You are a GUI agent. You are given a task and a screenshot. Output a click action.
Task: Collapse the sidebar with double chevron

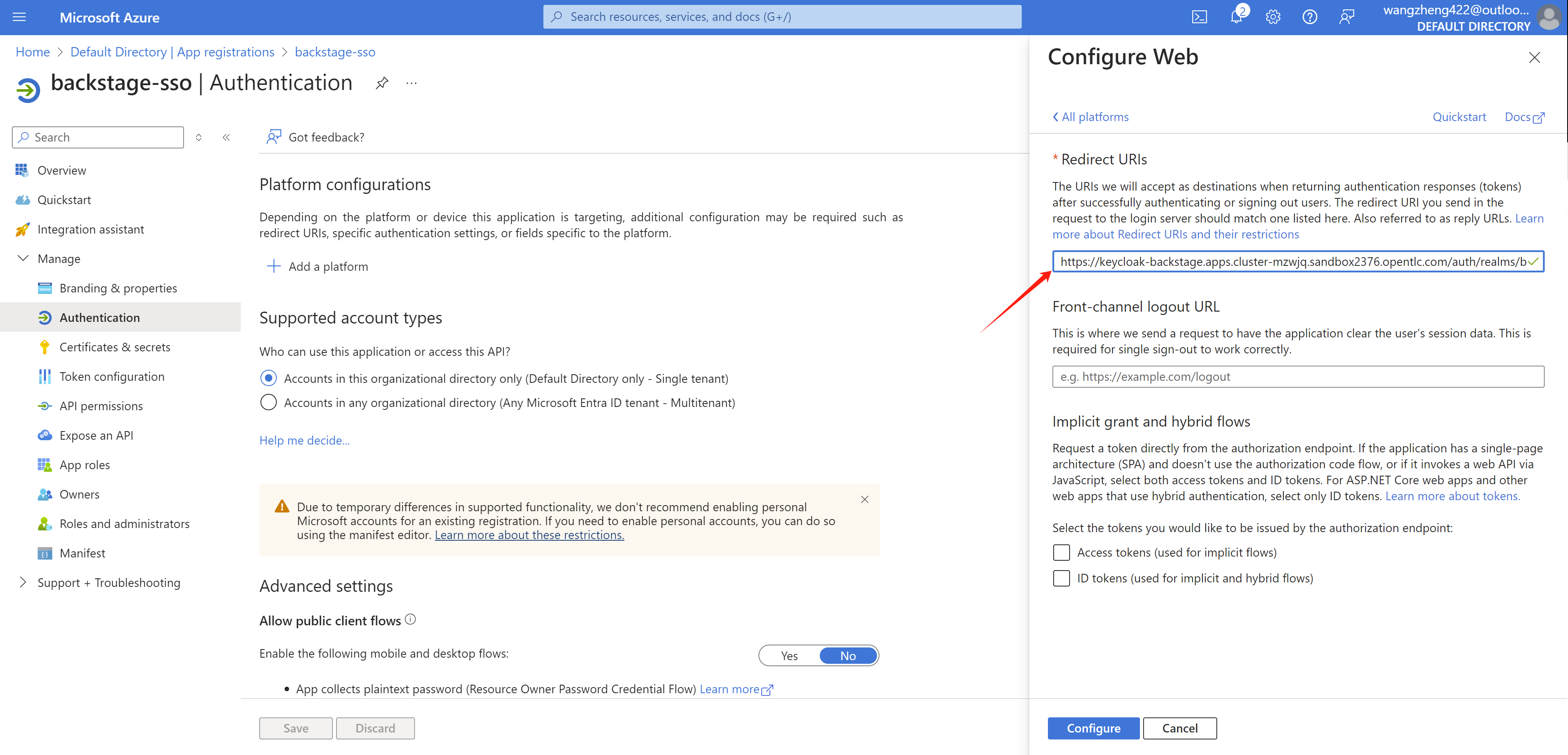(x=226, y=137)
